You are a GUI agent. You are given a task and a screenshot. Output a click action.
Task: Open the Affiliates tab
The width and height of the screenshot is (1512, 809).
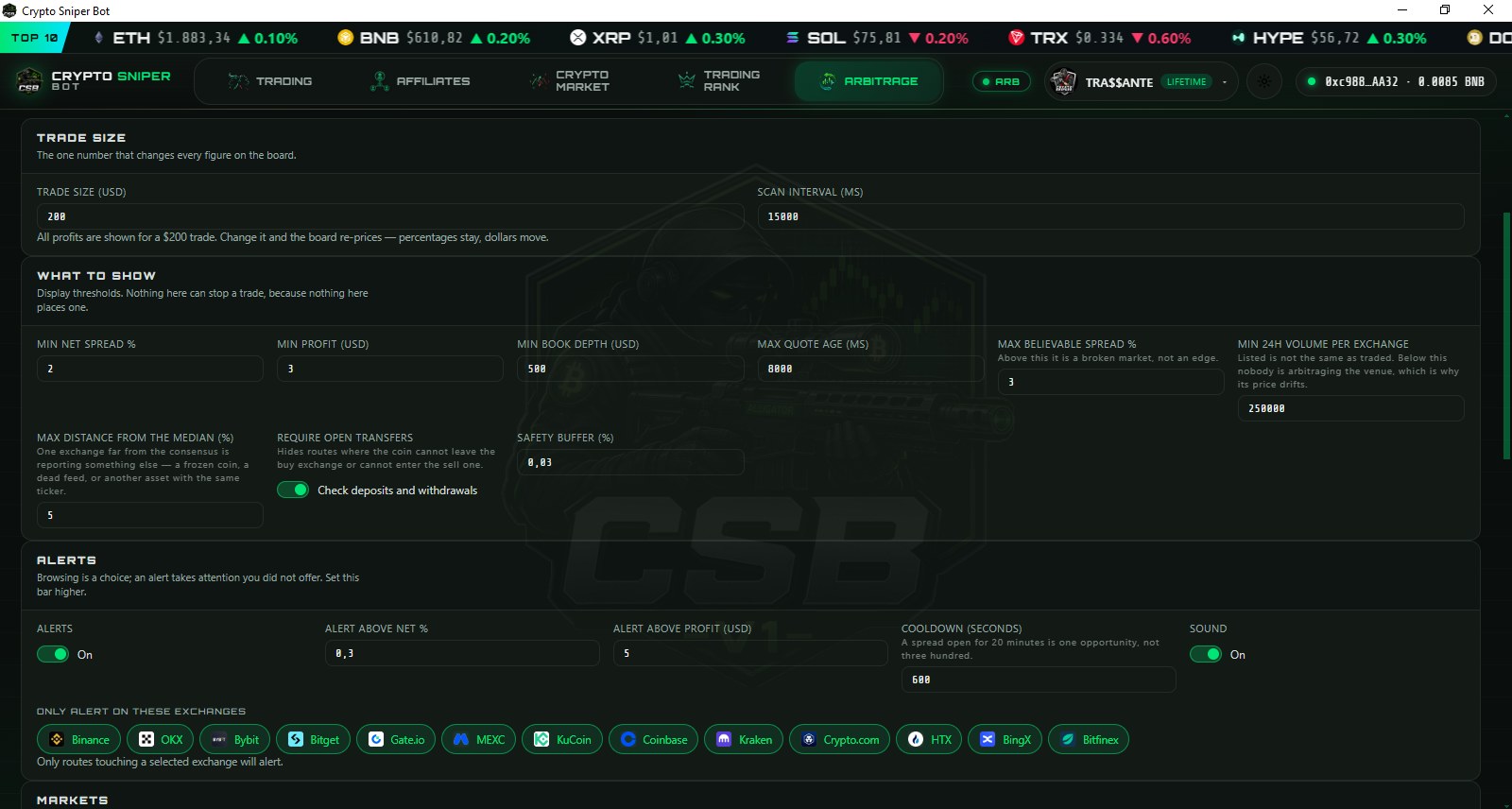420,81
